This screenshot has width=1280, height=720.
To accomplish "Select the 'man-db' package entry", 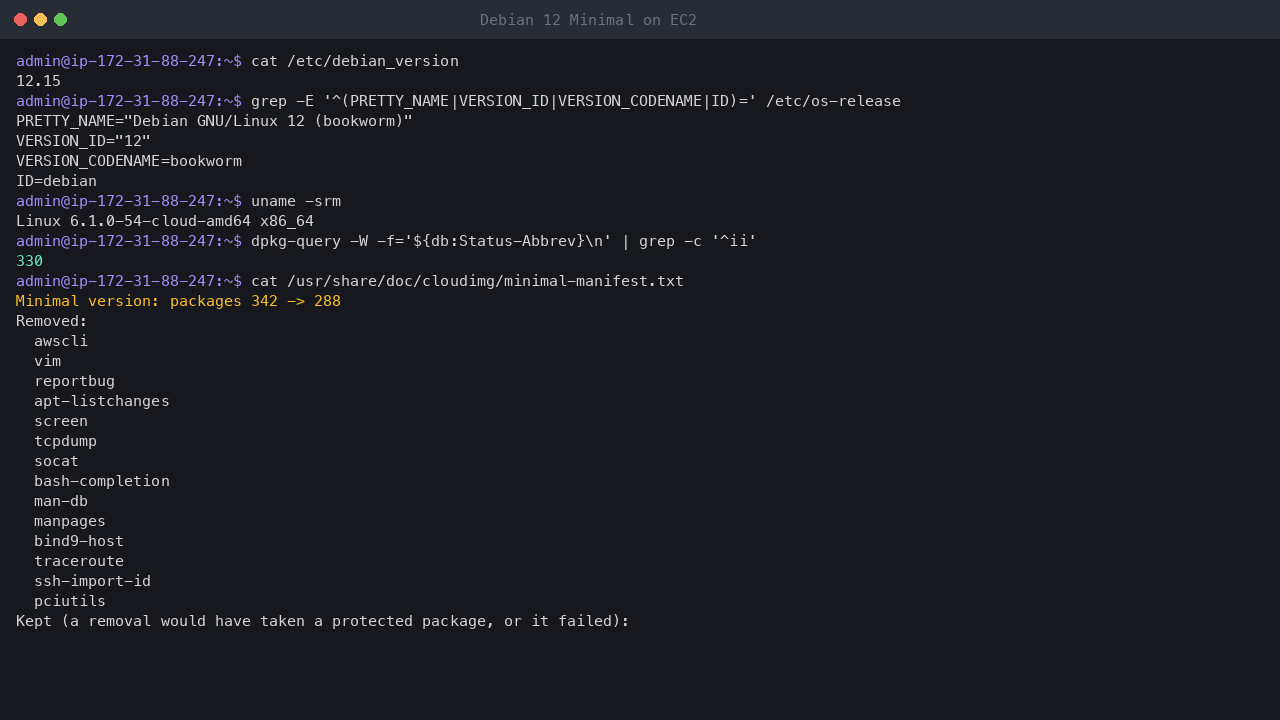I will (x=61, y=501).
